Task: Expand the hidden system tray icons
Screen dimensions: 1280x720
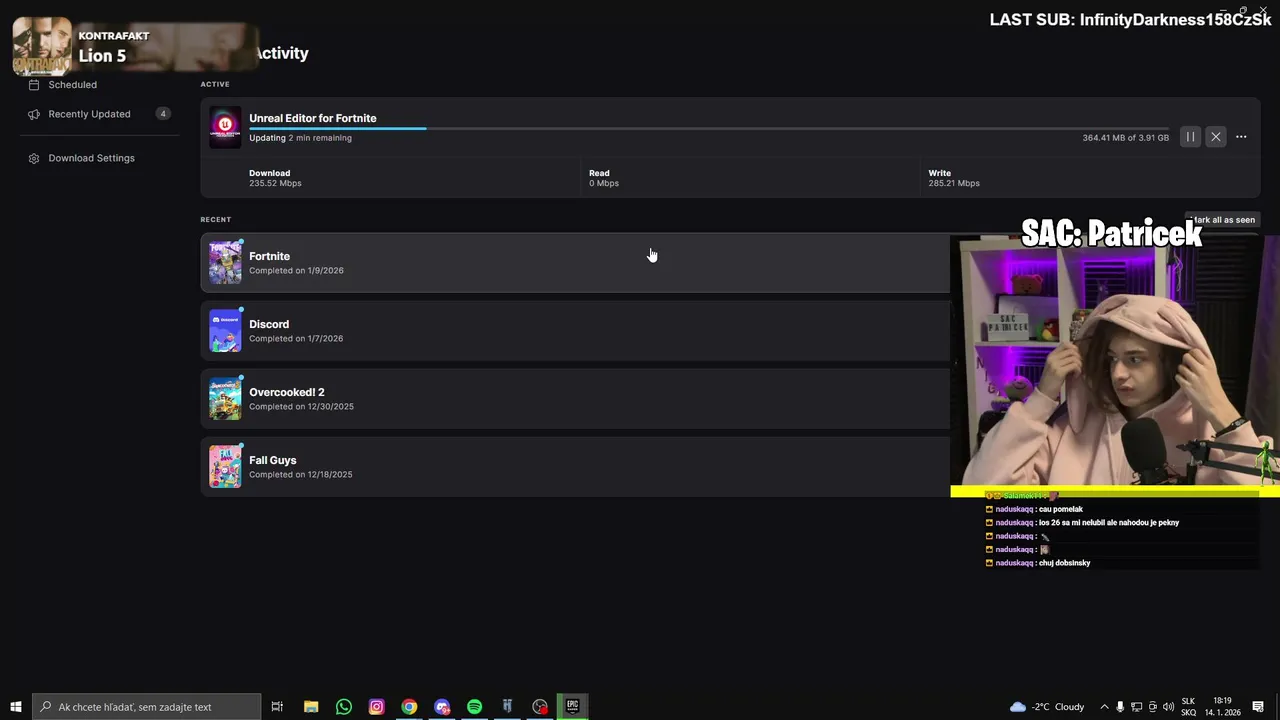Action: pos(1104,707)
